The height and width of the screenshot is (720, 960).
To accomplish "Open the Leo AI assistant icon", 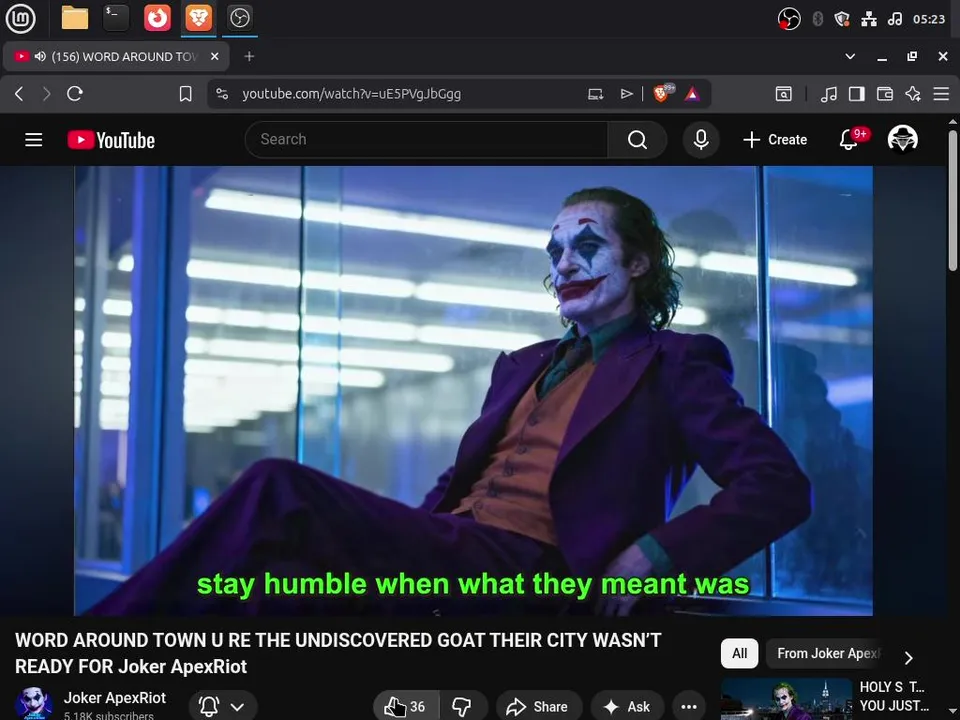I will tap(913, 94).
